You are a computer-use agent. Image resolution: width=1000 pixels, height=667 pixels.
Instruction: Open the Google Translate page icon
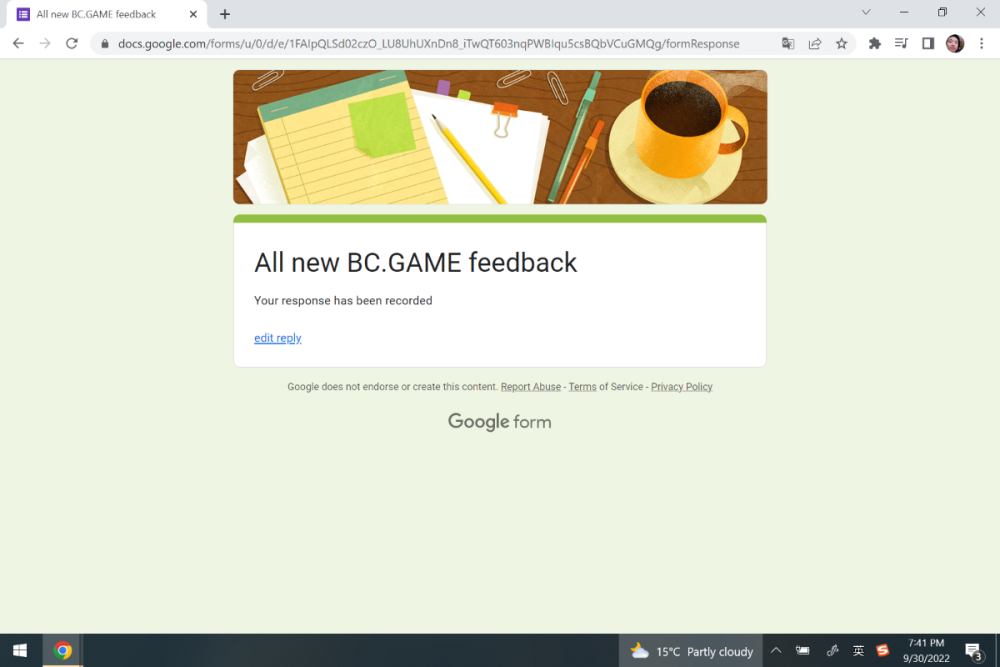tap(788, 44)
